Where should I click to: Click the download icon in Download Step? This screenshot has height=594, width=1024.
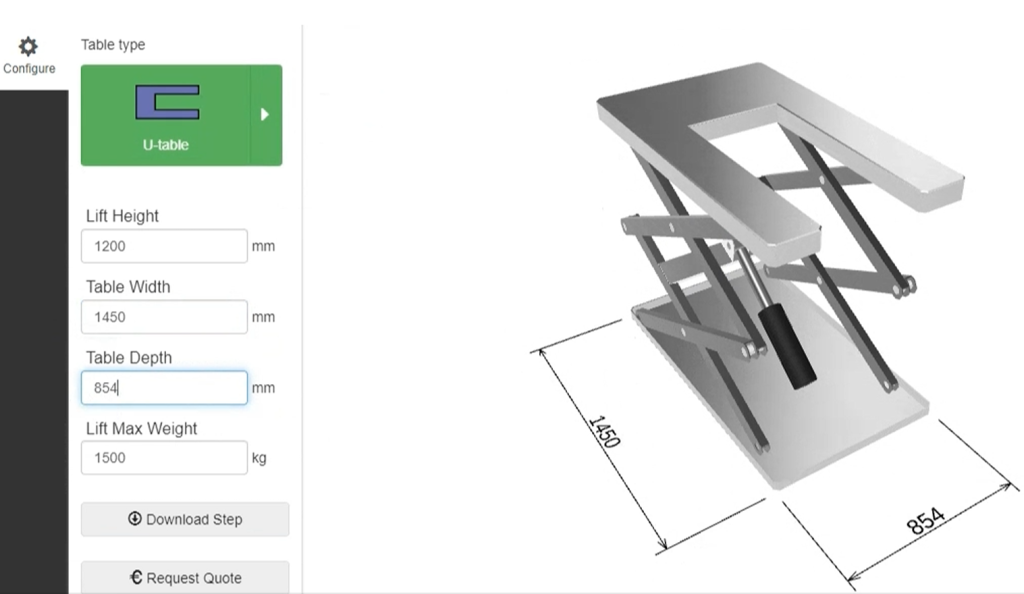[x=135, y=519]
